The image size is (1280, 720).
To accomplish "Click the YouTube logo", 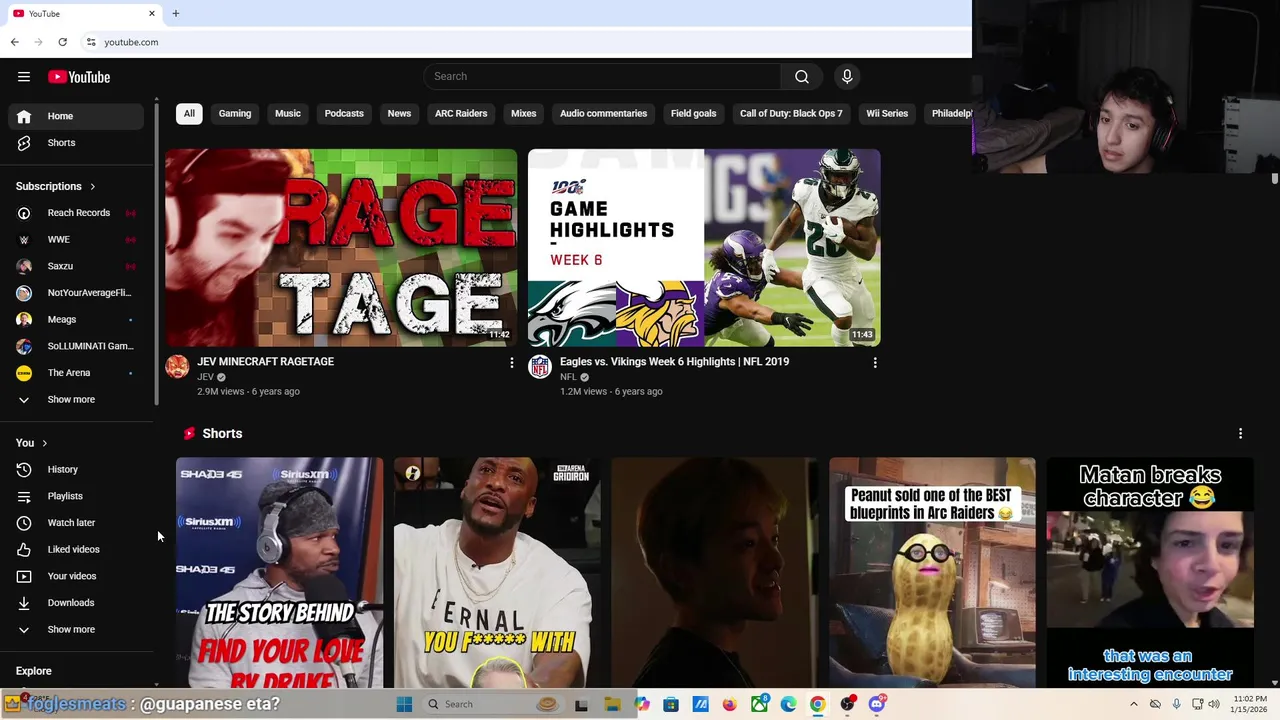I will point(79,77).
